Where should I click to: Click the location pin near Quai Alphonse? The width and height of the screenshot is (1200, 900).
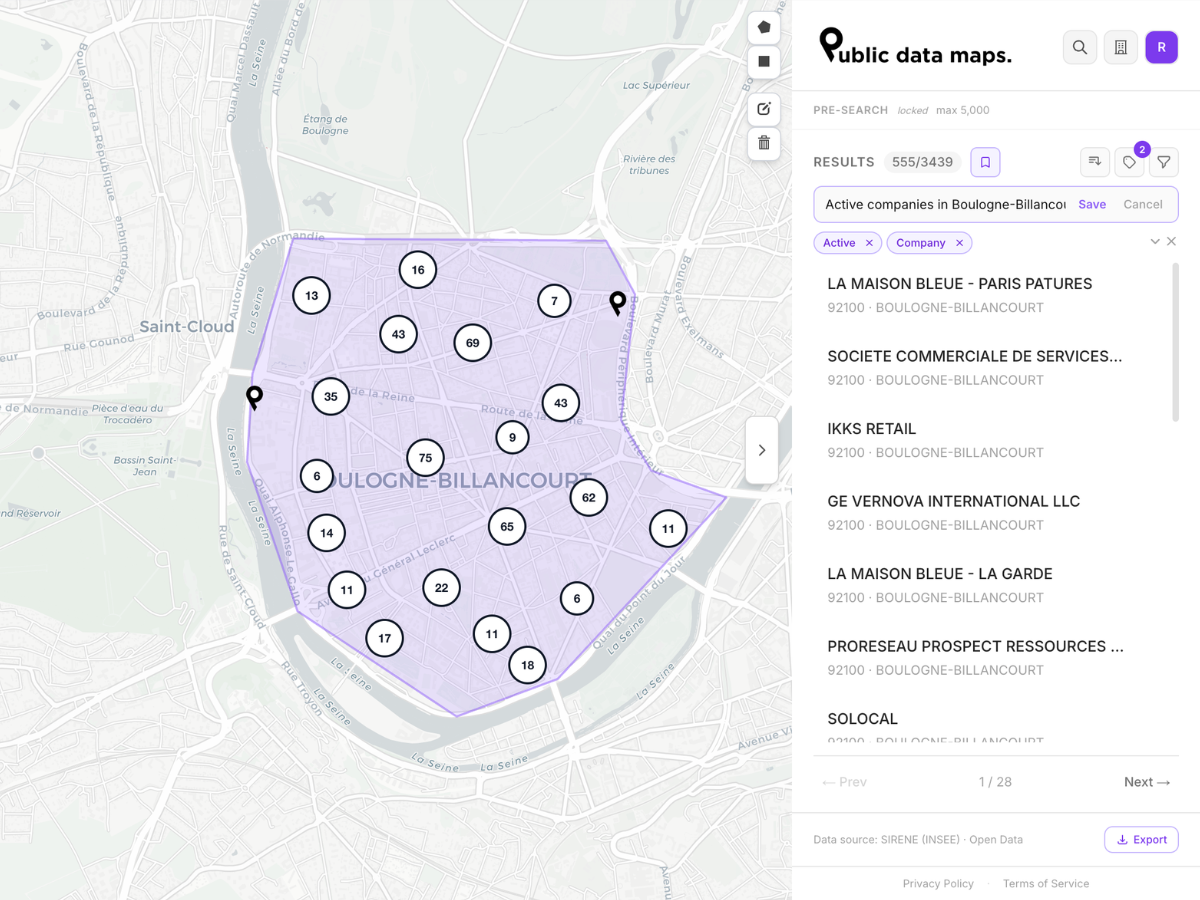pyautogui.click(x=255, y=397)
